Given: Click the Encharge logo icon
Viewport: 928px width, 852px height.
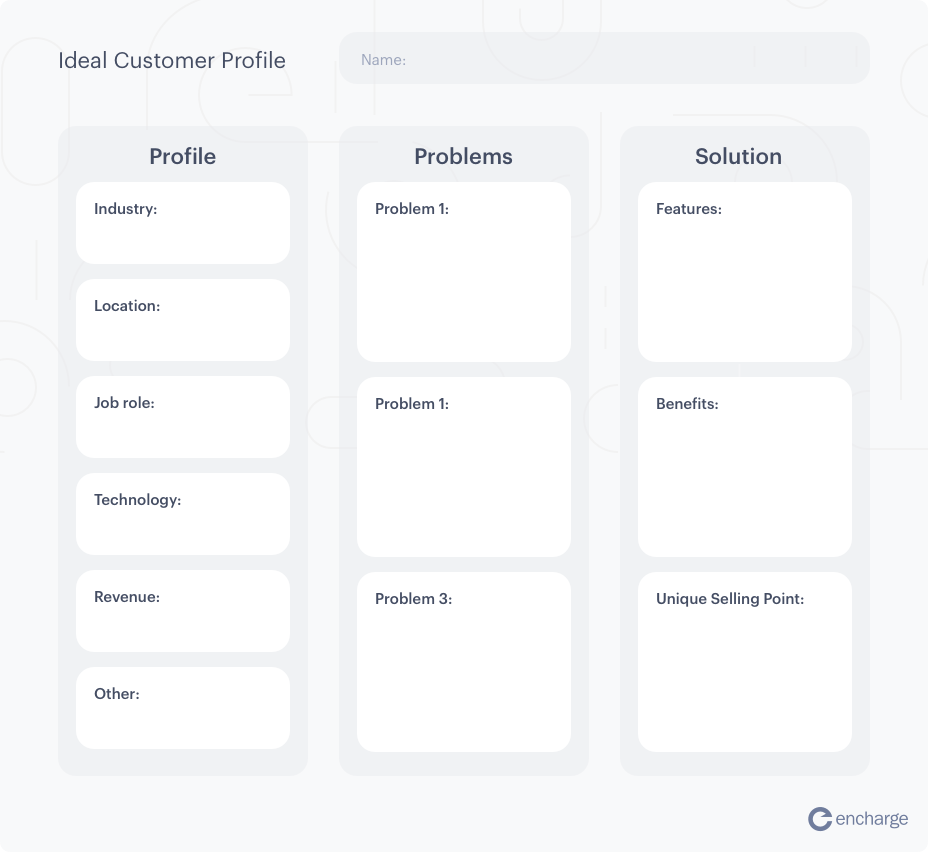Looking at the screenshot, I should coord(820,819).
